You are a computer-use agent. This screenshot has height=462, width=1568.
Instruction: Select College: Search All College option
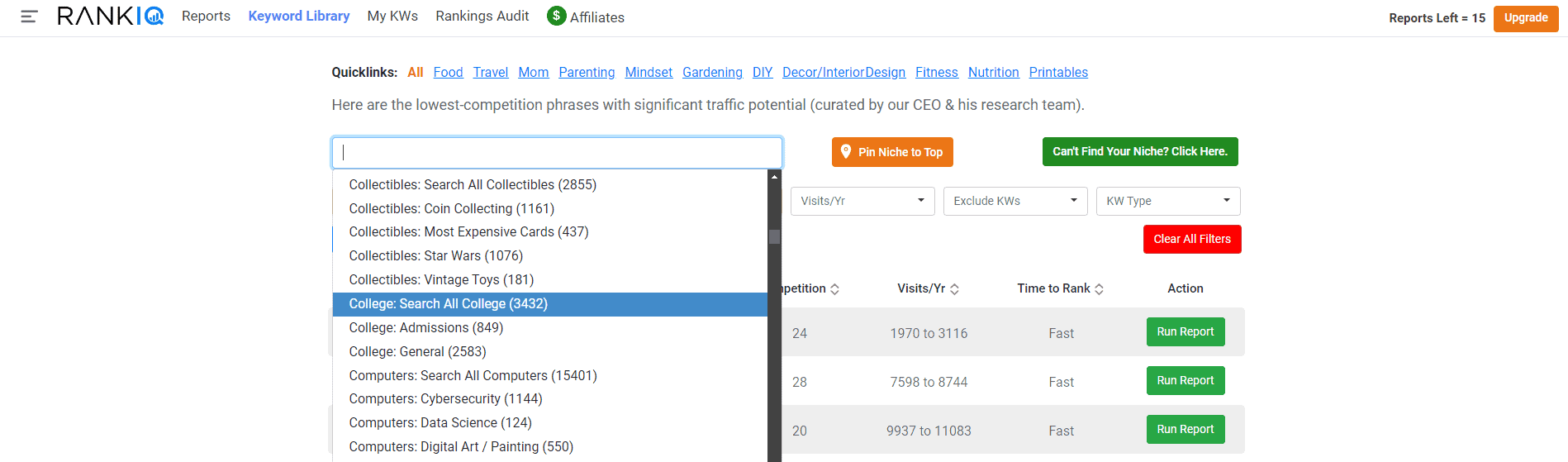tap(550, 304)
